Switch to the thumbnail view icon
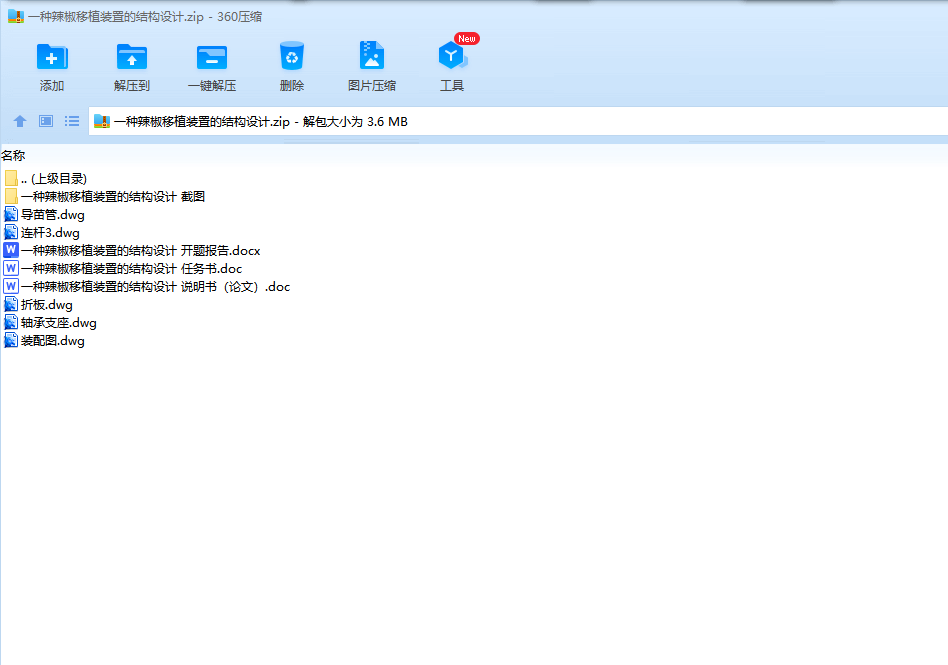 click(46, 122)
